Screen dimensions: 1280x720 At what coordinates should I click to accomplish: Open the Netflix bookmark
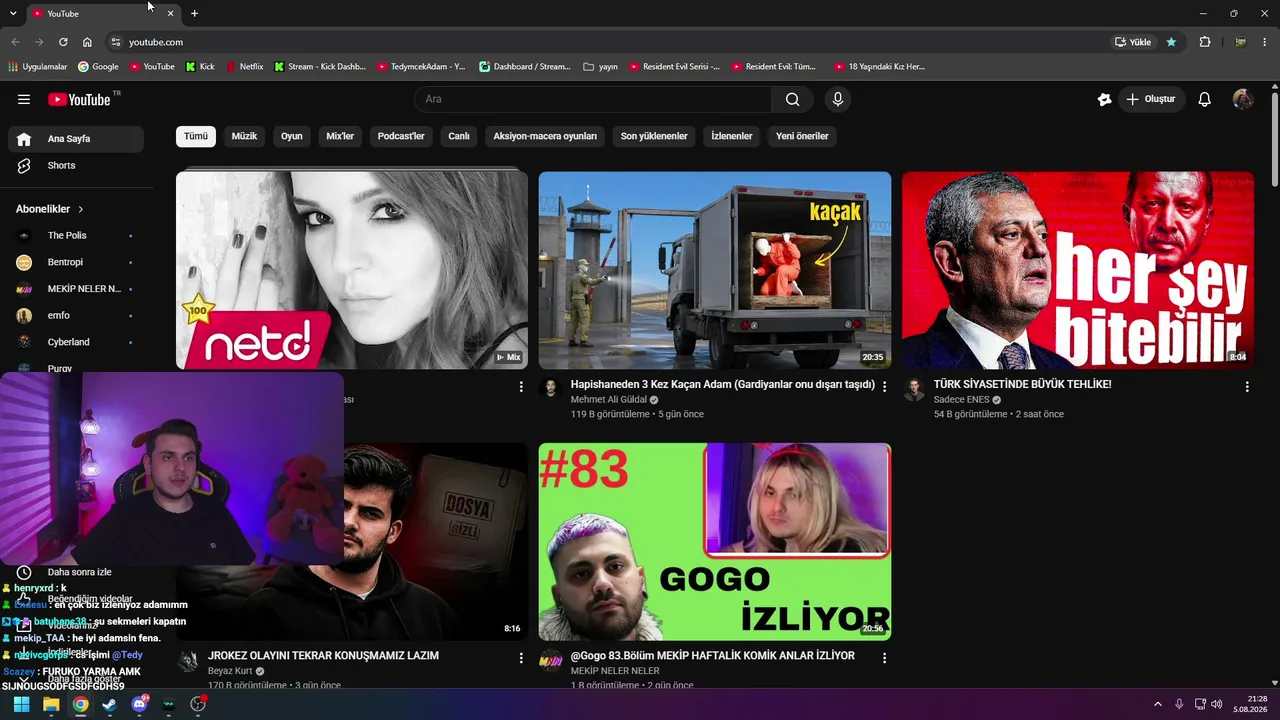(245, 67)
